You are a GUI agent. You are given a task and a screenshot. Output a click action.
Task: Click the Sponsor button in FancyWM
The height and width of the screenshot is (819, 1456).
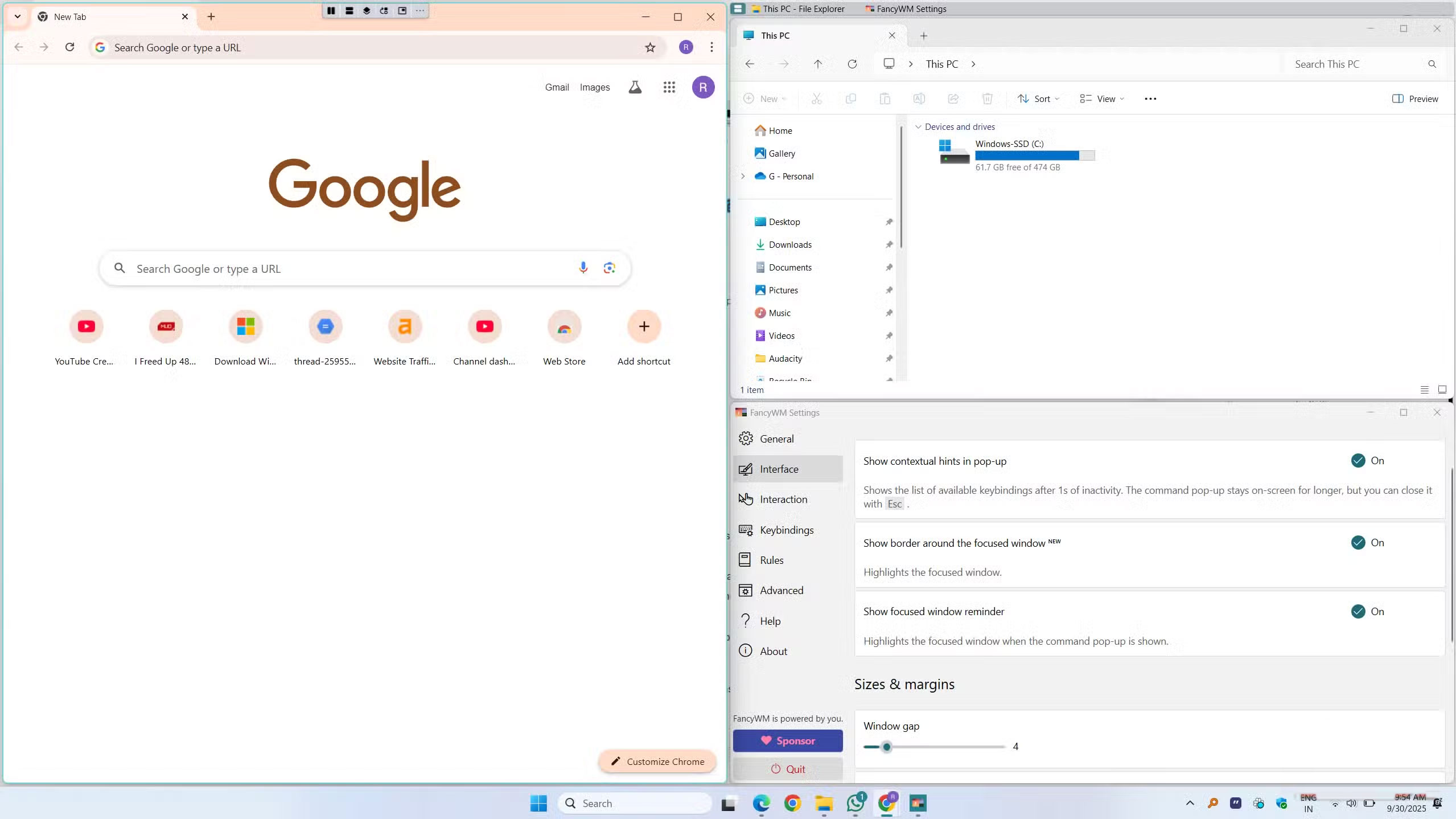pyautogui.click(x=788, y=740)
